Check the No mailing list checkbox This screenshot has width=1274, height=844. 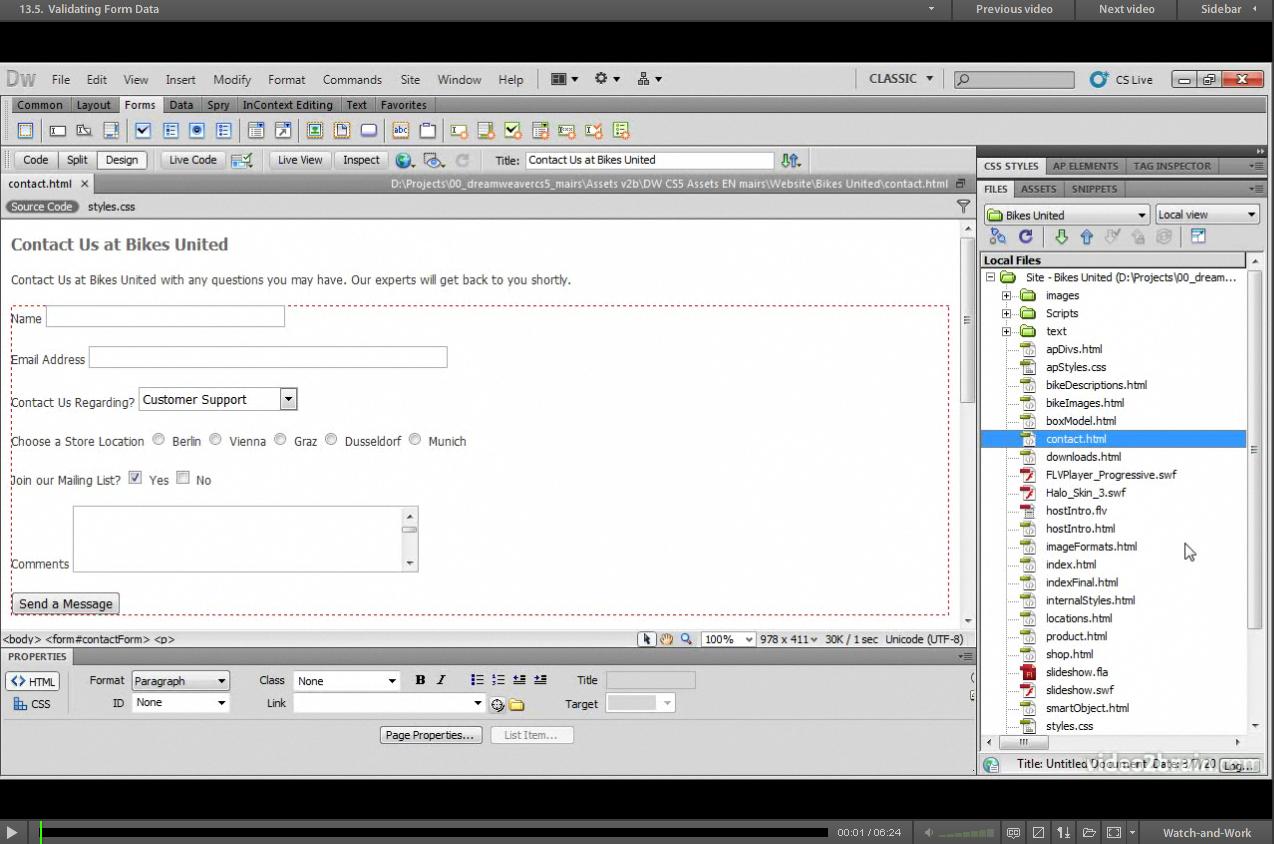click(x=183, y=477)
